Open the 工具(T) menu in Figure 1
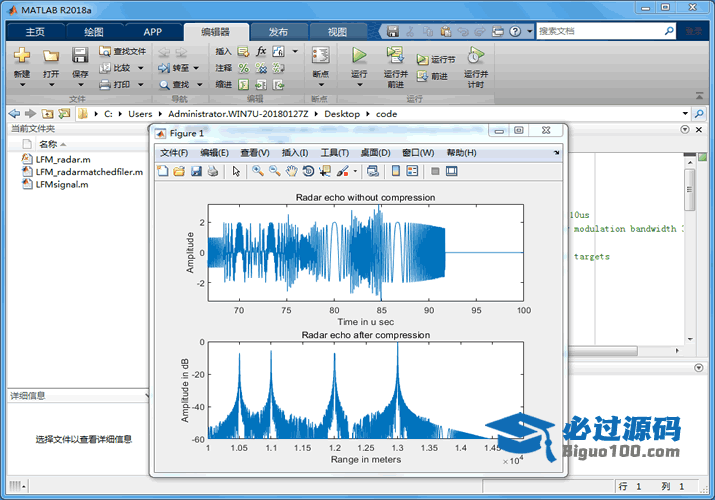The width and height of the screenshot is (715, 500). [334, 152]
